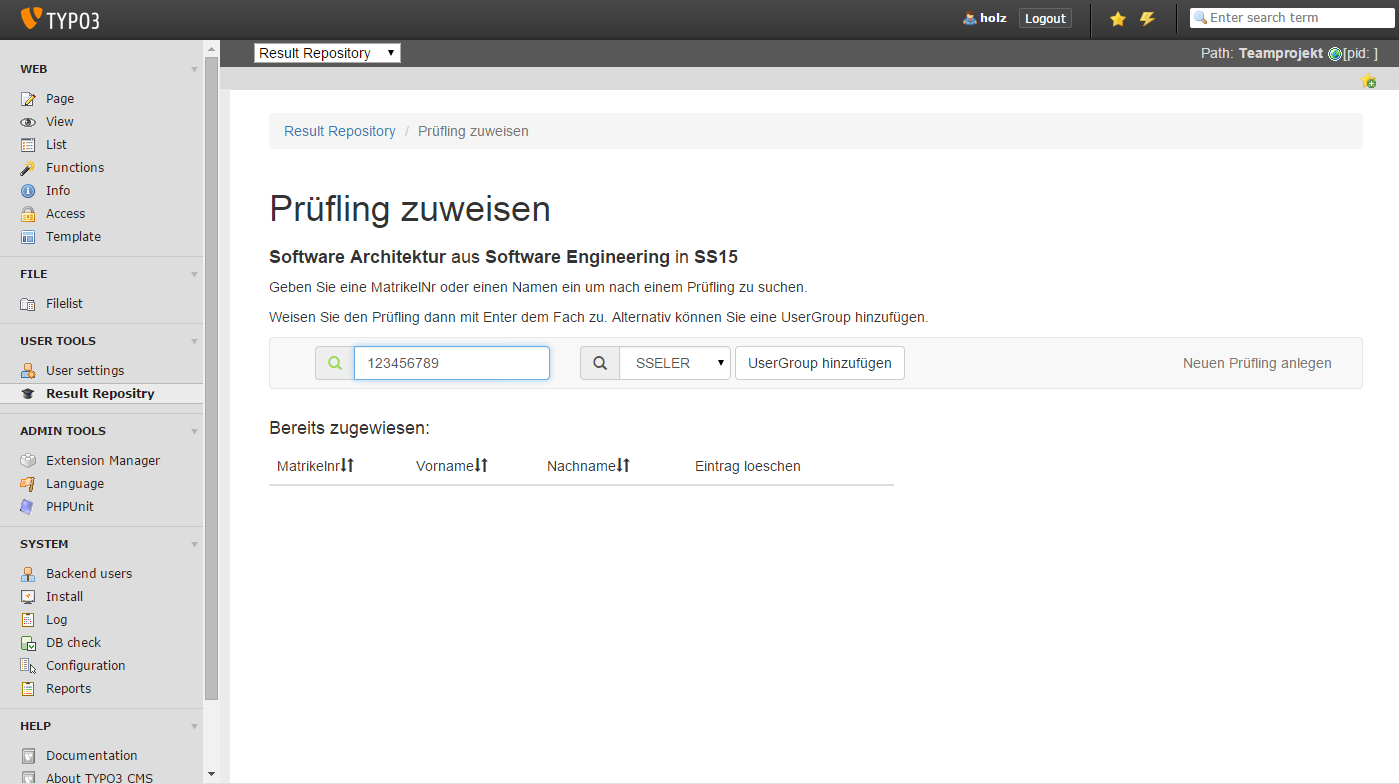Viewport: 1399px width, 784px height.
Task: Click the sidebar vertical scrollbar
Action: point(211,380)
